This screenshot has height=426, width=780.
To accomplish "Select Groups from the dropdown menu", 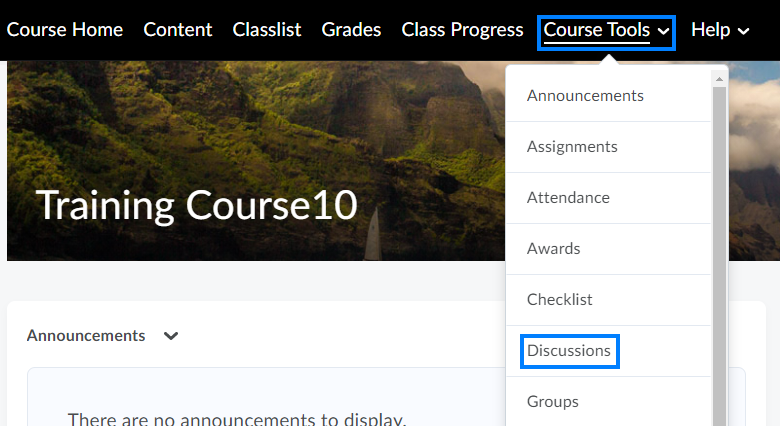I will 553,402.
